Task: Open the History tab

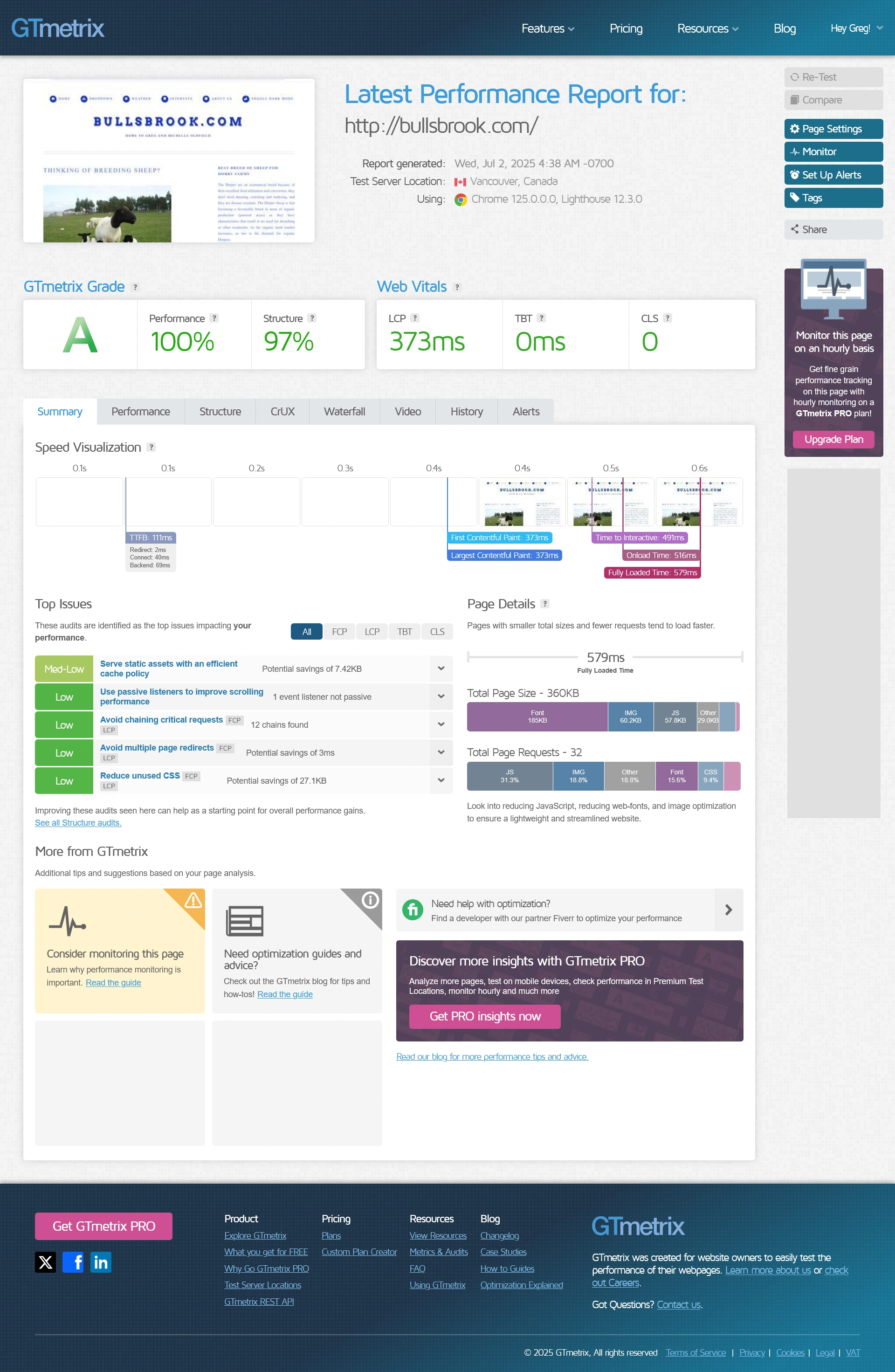Action: click(466, 412)
